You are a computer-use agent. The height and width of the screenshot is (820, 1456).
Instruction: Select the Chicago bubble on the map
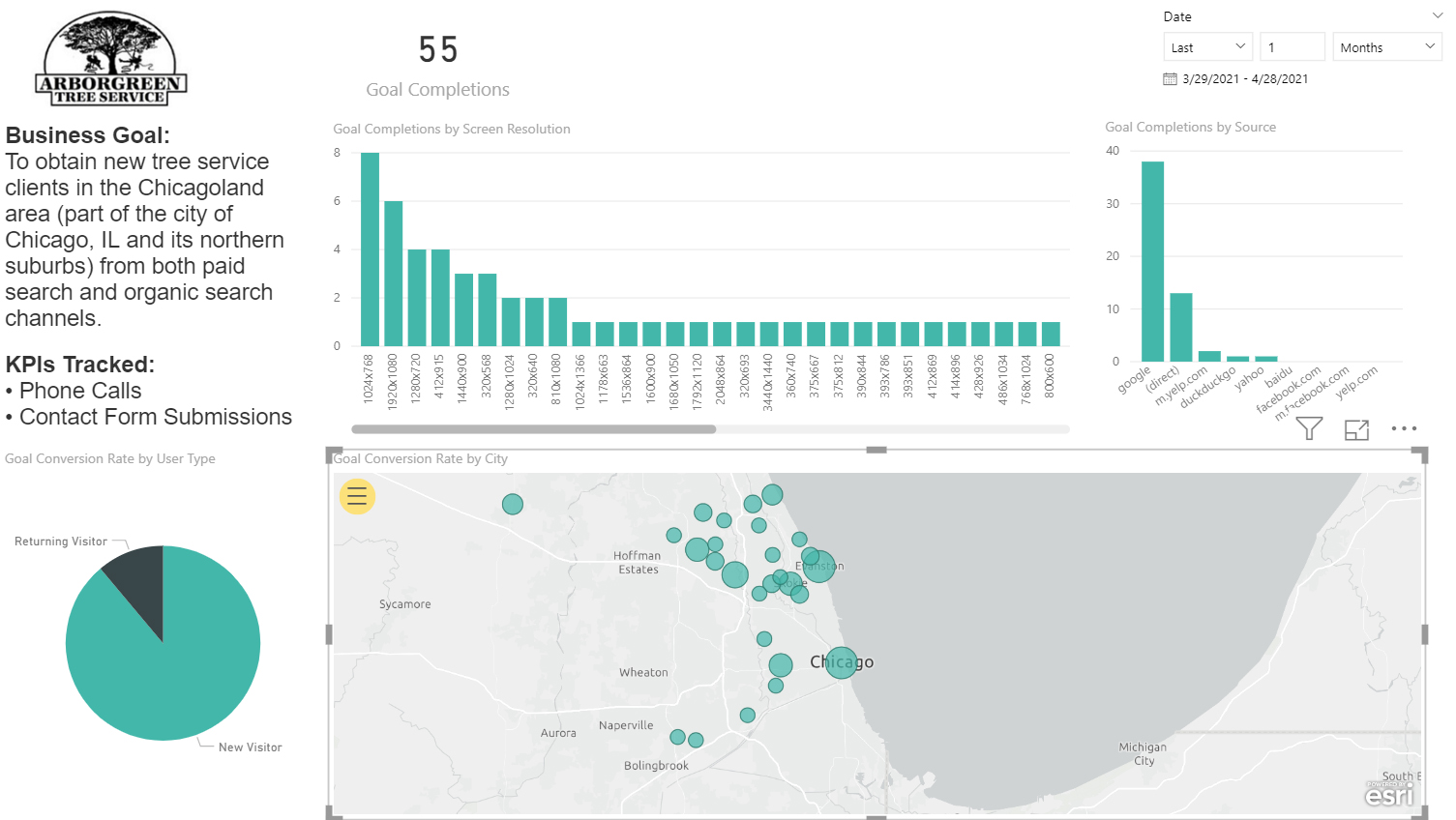(841, 662)
